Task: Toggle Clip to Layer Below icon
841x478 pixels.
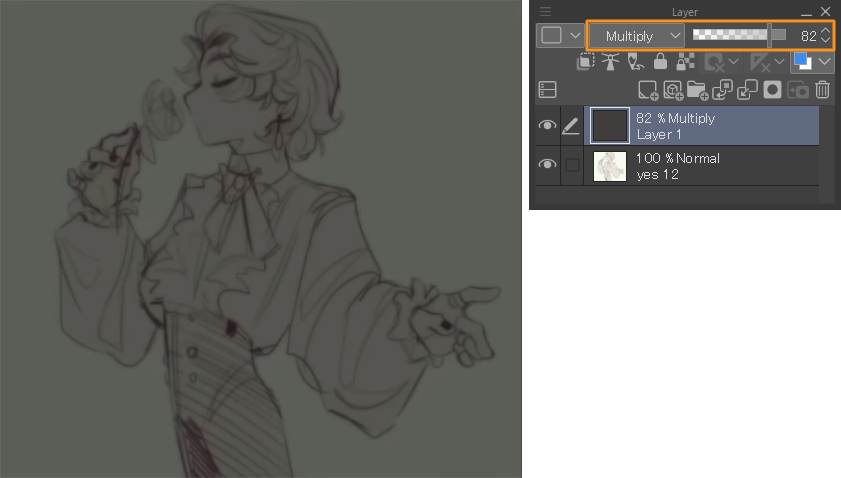Action: (585, 62)
